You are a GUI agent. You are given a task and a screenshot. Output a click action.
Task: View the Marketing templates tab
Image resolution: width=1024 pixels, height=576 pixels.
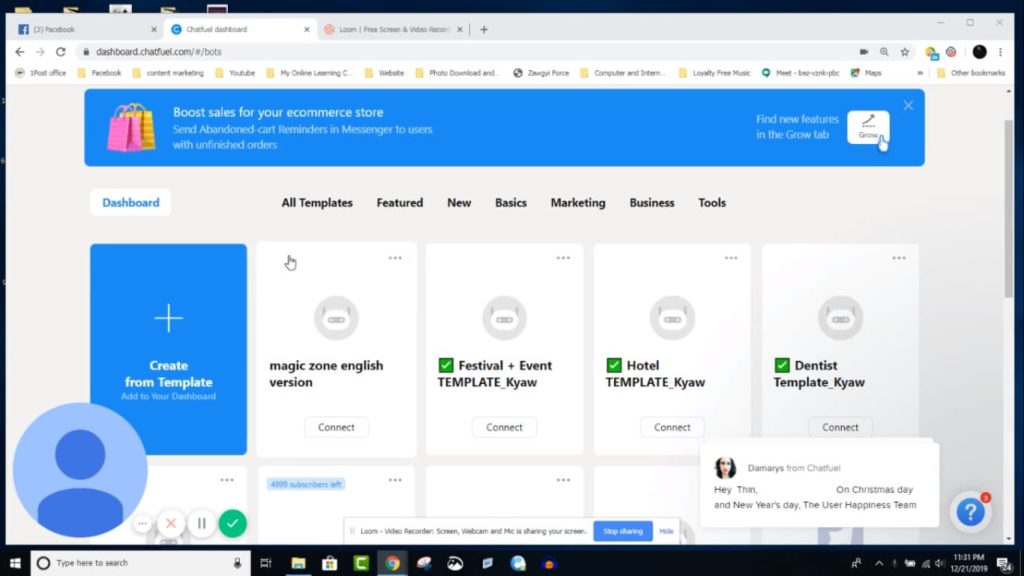point(578,202)
